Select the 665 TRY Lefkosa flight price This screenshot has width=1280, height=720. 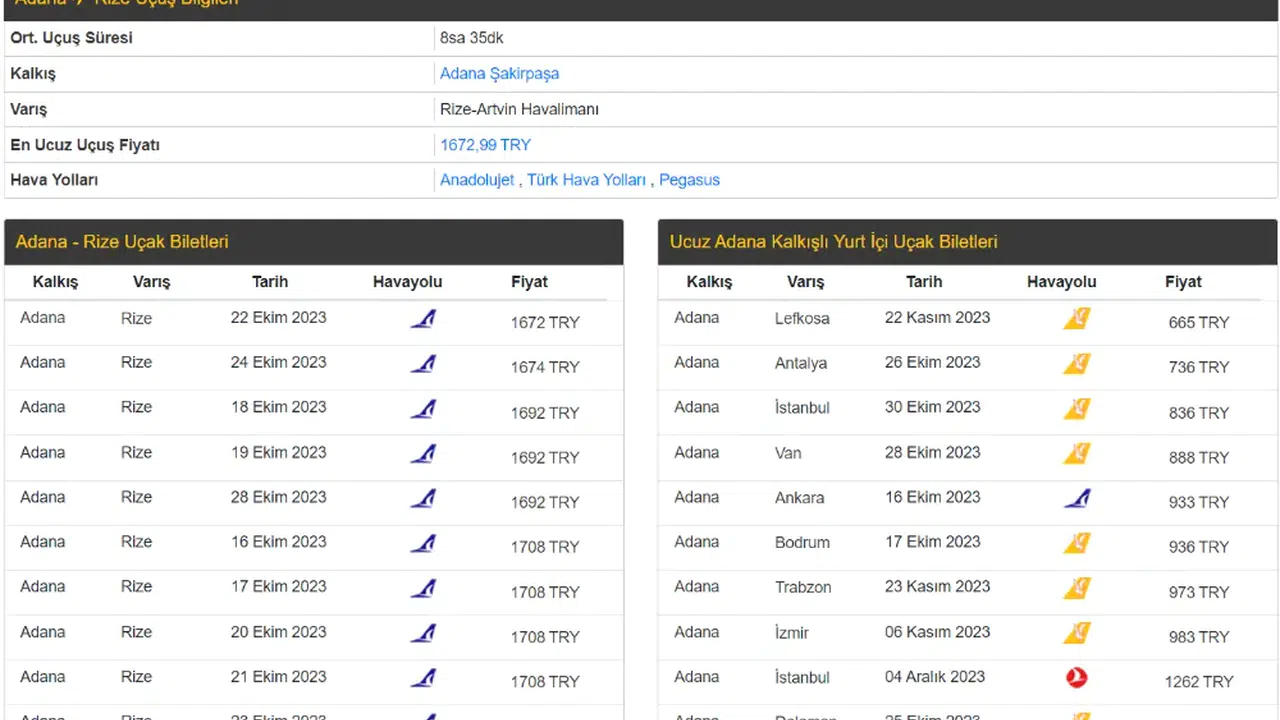tap(1198, 322)
